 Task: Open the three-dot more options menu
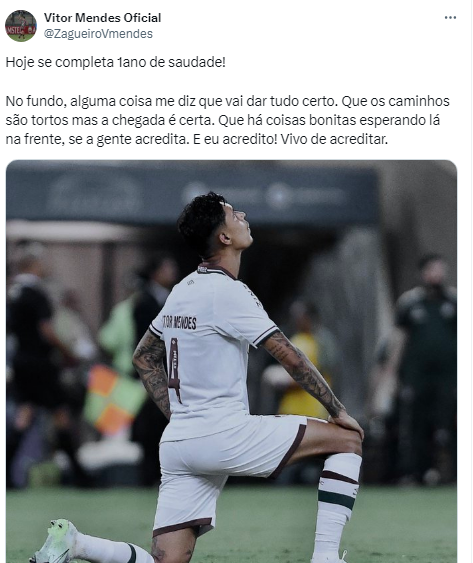(450, 18)
